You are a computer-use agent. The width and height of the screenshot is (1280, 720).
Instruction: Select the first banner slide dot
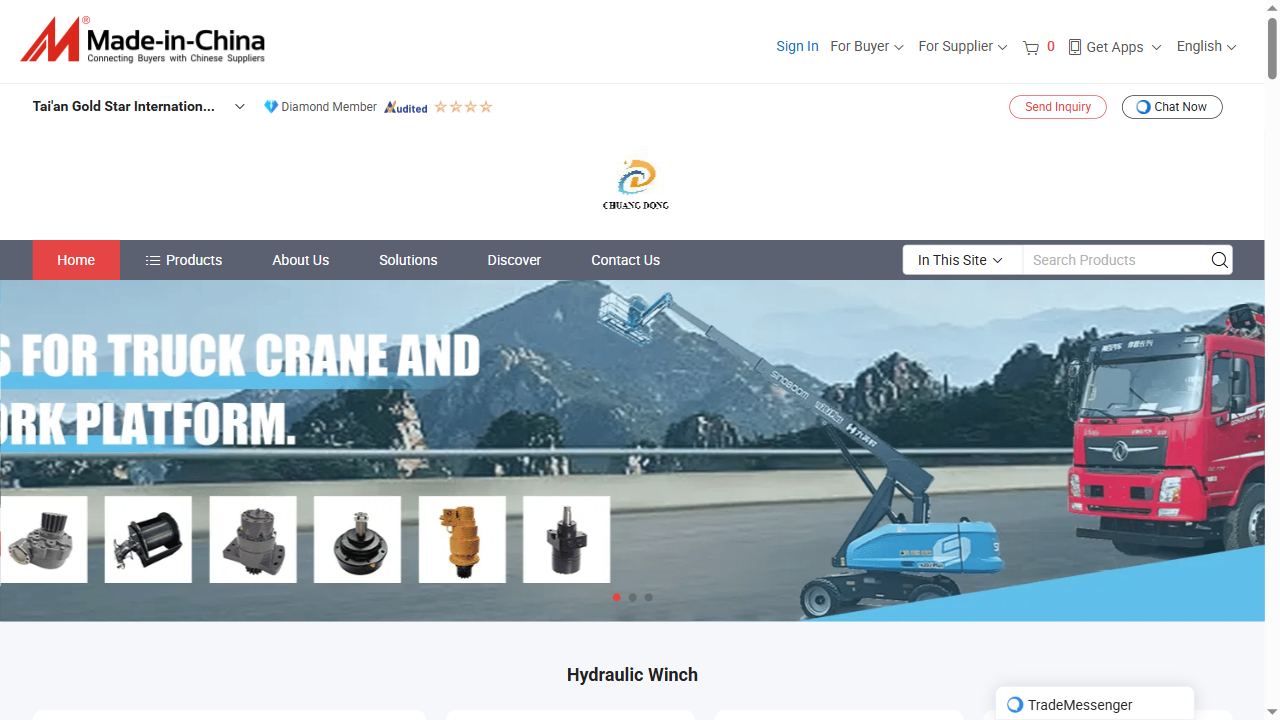pyautogui.click(x=616, y=598)
